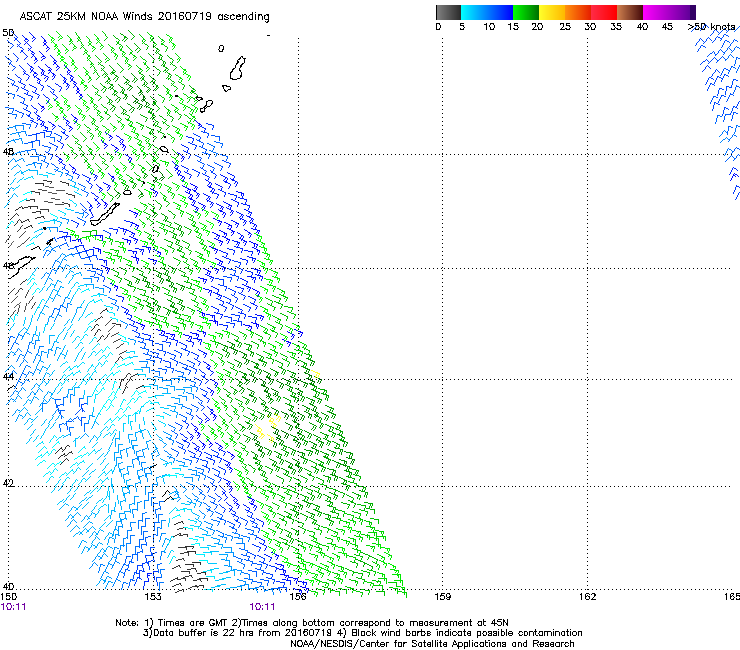Click the brown 35-40 knots legend segment
The width and height of the screenshot is (740, 650).
click(x=630, y=12)
